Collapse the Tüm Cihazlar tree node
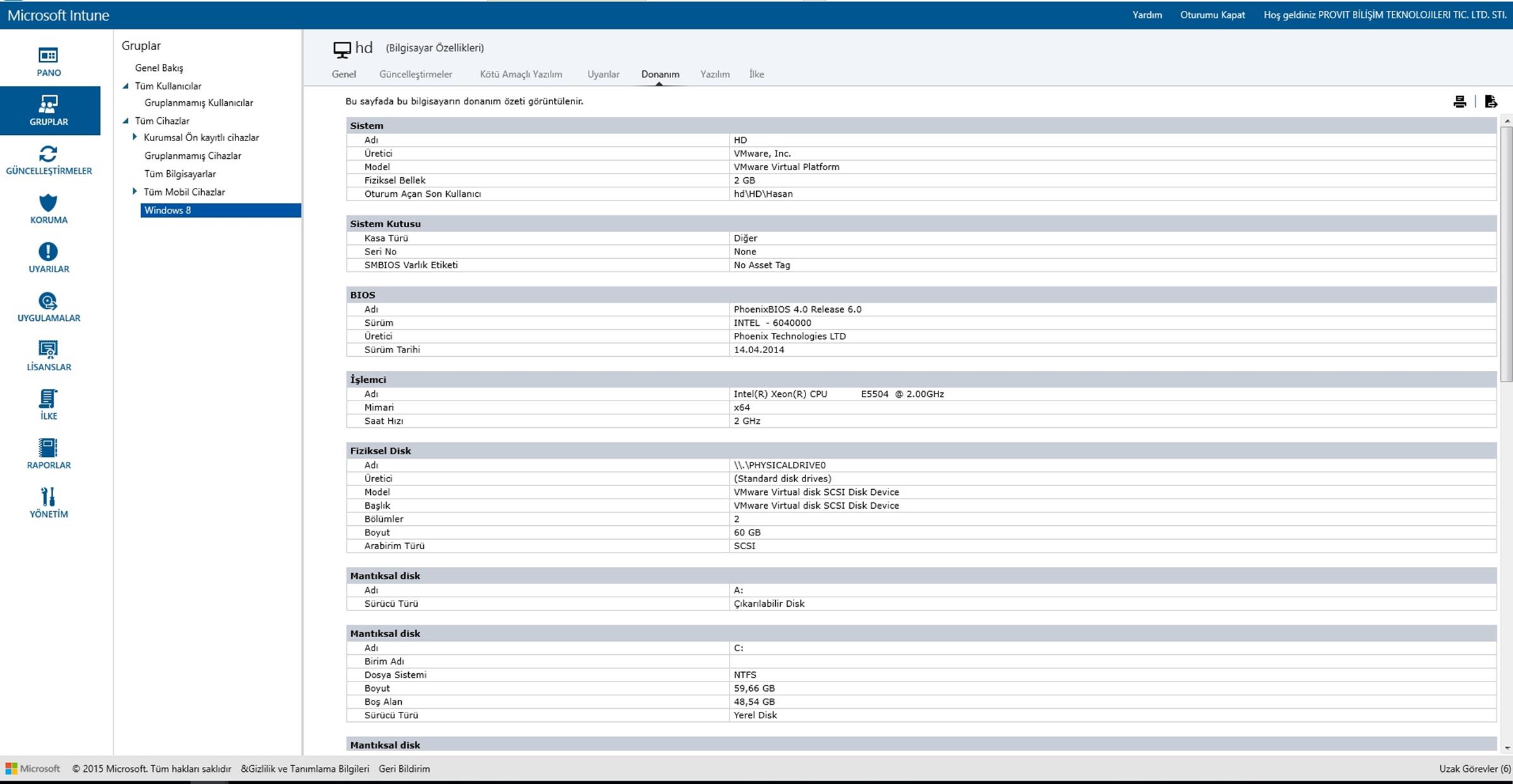Screen dimensions: 1513x784 [125, 121]
